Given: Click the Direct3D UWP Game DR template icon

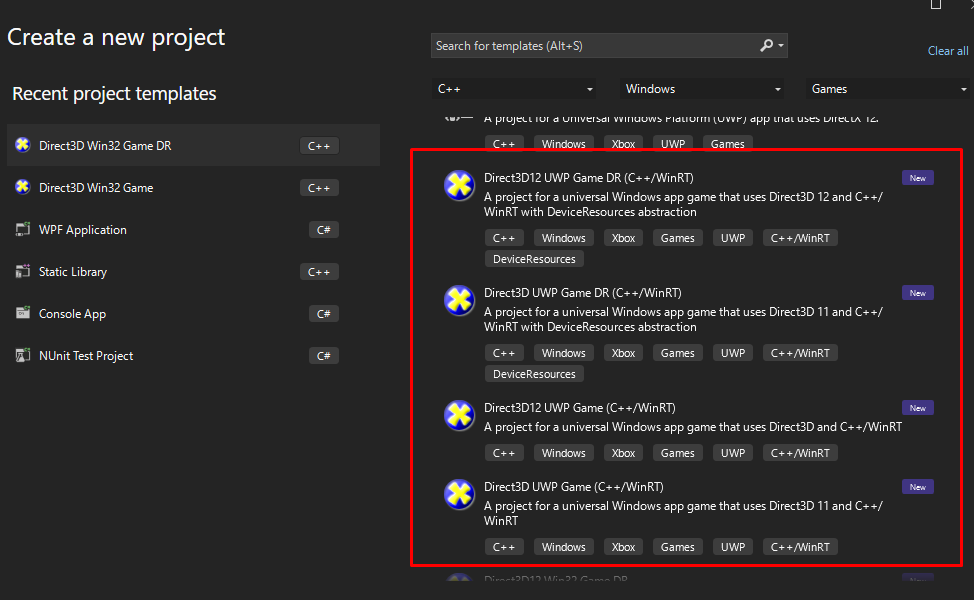Looking at the screenshot, I should click(x=459, y=300).
